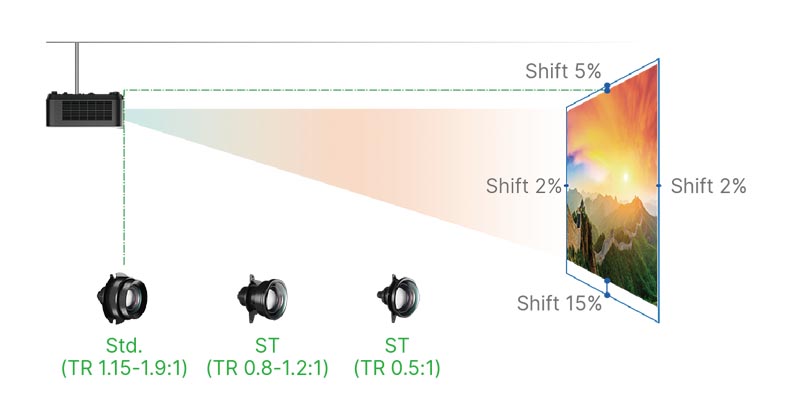Image resolution: width=790 pixels, height=416 pixels.
Task: Click the left Shift 2% label
Action: pyautogui.click(x=523, y=186)
